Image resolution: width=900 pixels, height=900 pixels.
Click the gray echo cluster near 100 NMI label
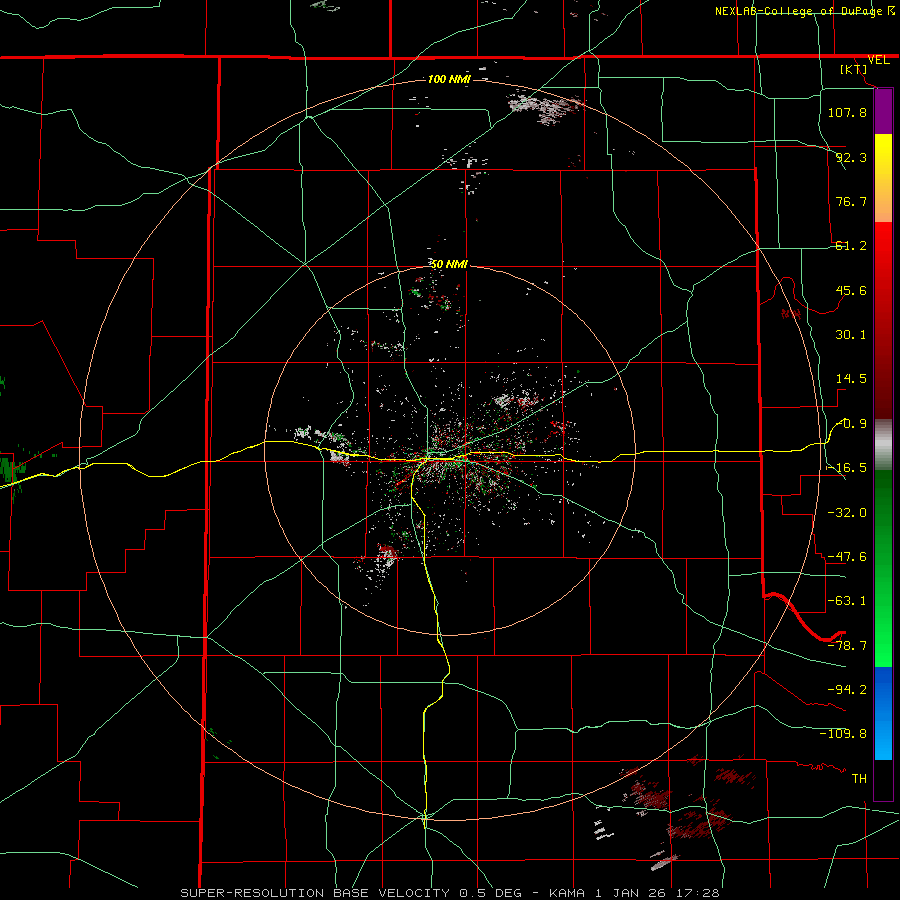point(544,108)
